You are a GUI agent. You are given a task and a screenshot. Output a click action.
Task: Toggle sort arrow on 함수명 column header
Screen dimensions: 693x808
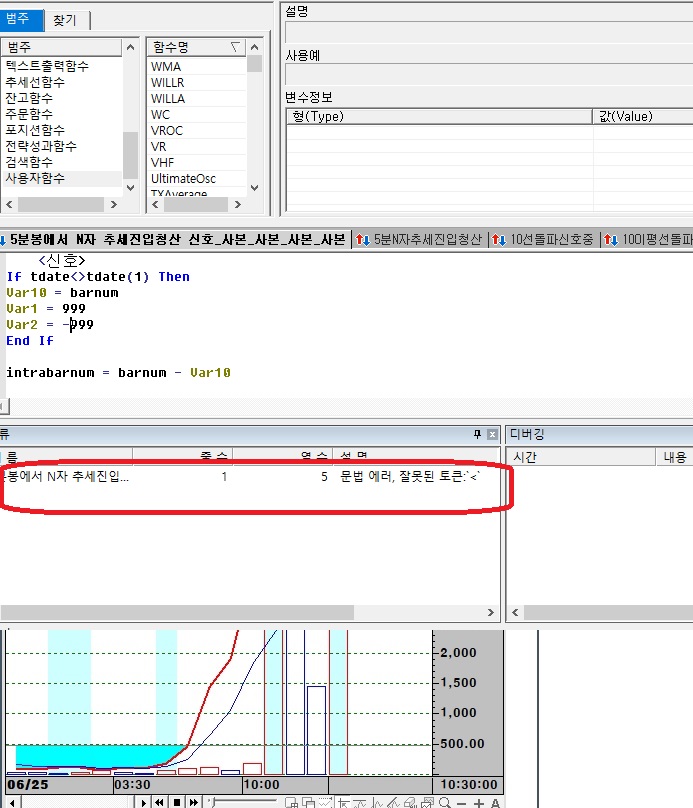pos(235,46)
